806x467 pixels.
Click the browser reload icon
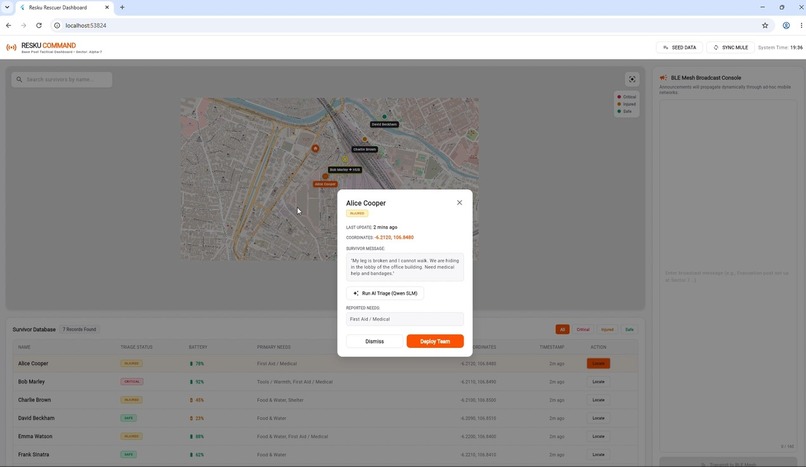tap(39, 25)
